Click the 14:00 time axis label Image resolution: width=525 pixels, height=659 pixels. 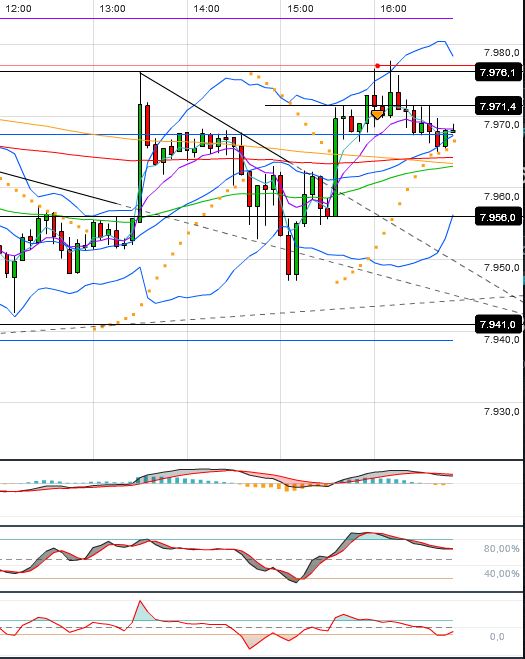[x=206, y=8]
